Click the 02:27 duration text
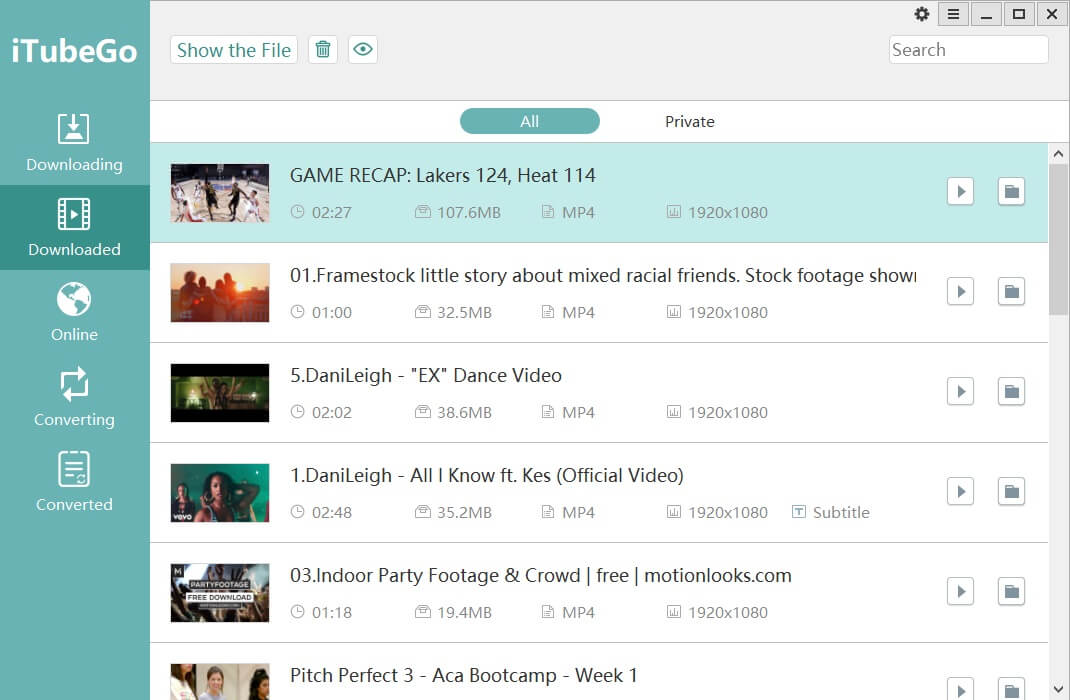This screenshot has width=1070, height=700. pos(332,212)
